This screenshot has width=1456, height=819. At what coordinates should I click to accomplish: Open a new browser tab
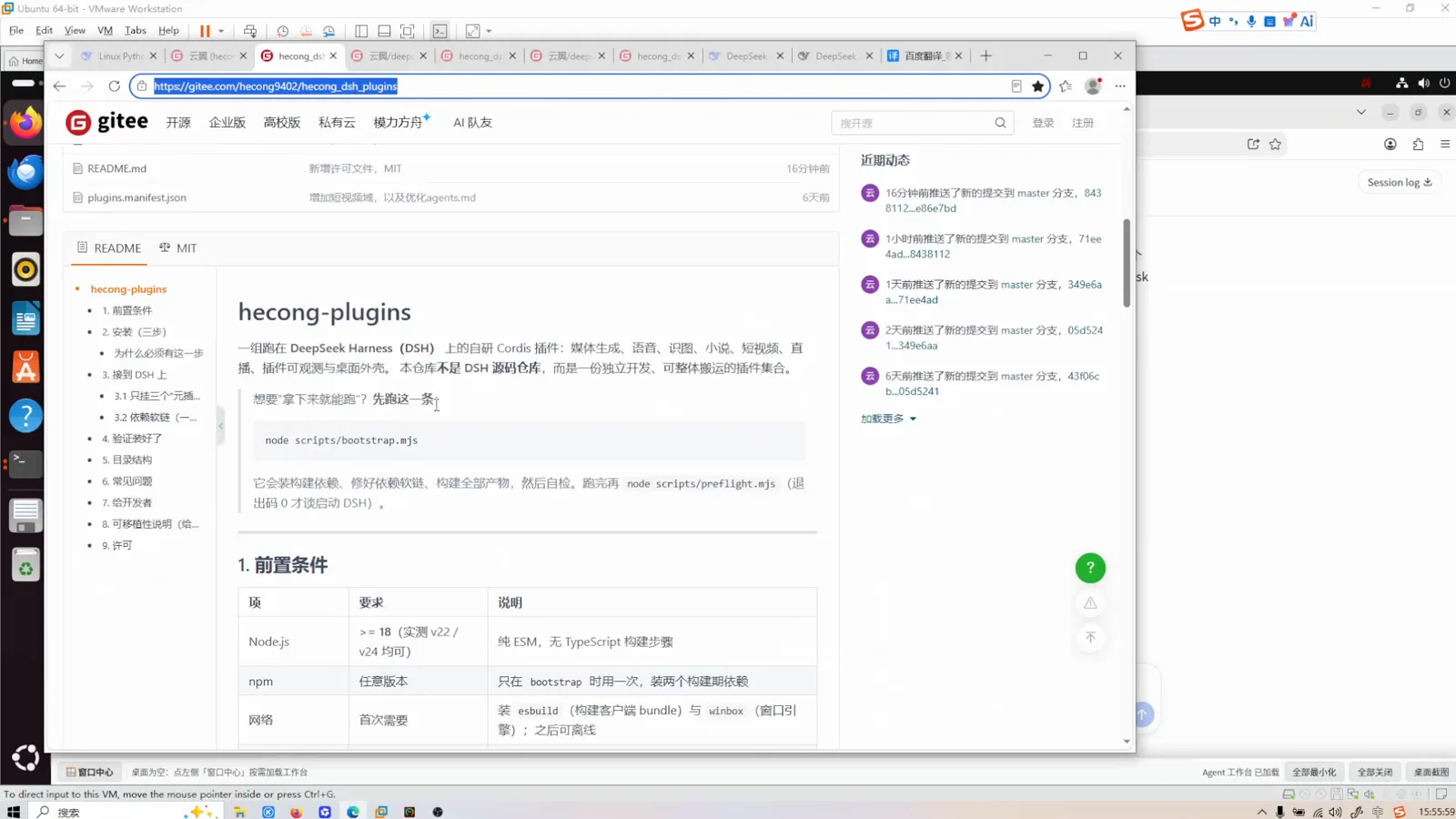coord(986,56)
